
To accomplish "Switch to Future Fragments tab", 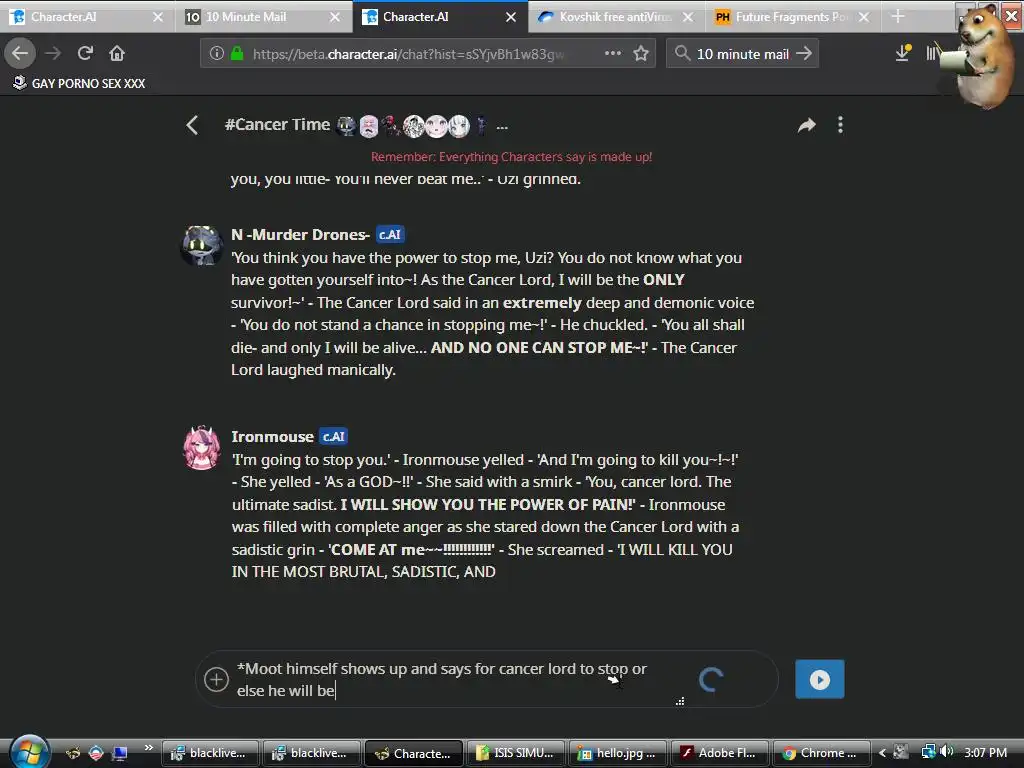I will click(x=793, y=17).
